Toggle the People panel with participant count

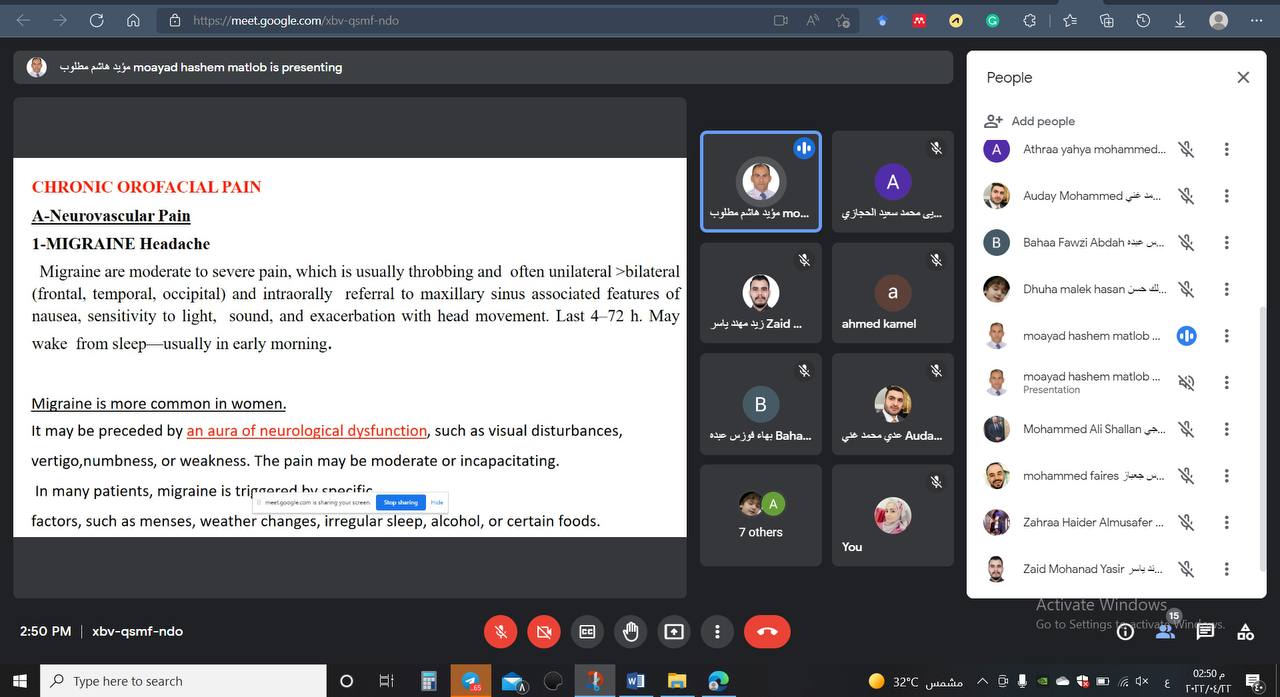point(1165,629)
